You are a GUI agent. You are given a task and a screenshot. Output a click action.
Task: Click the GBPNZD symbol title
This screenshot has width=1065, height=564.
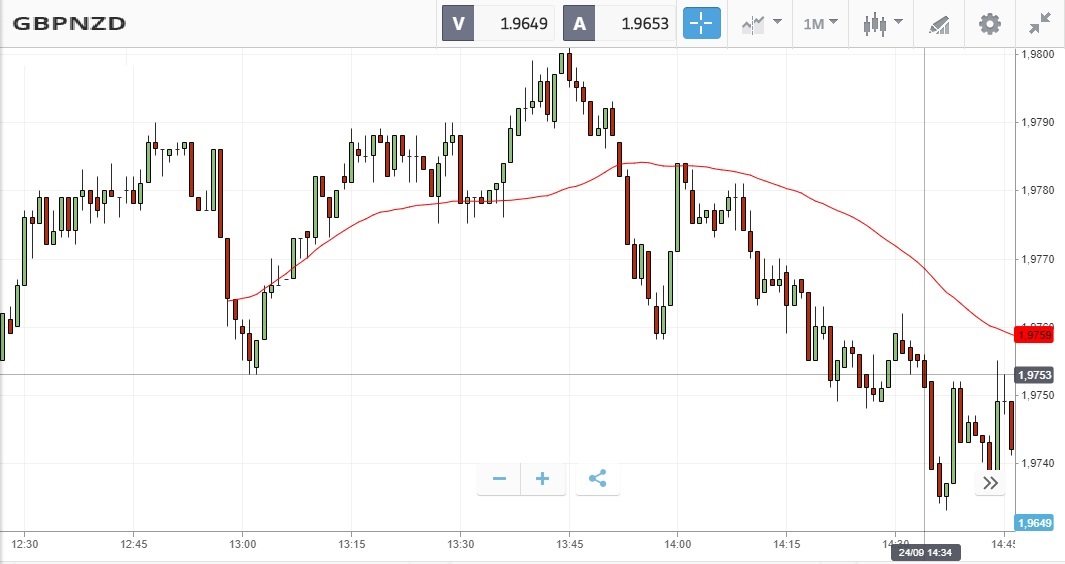click(x=69, y=23)
